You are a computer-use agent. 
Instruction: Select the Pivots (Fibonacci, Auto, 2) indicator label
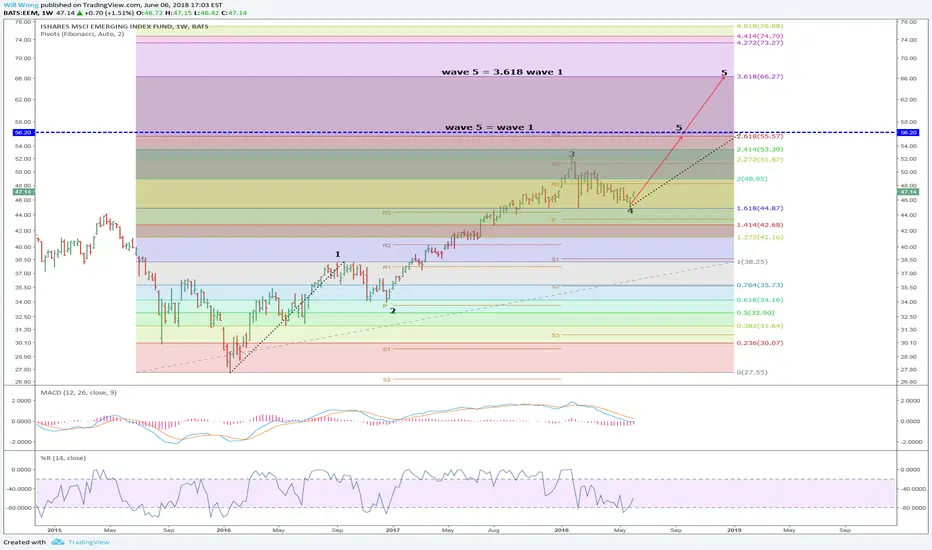click(x=82, y=34)
